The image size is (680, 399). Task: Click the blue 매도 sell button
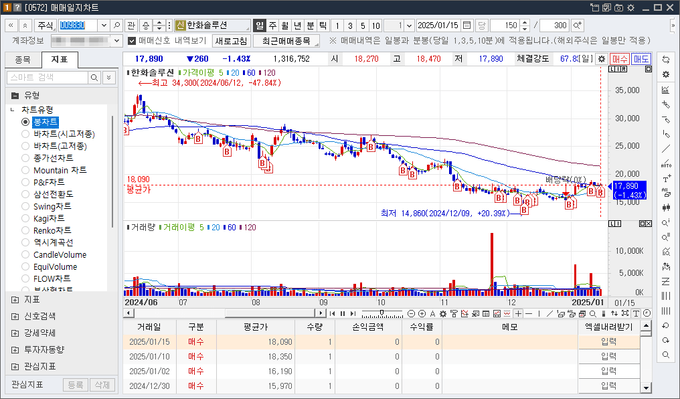point(641,59)
